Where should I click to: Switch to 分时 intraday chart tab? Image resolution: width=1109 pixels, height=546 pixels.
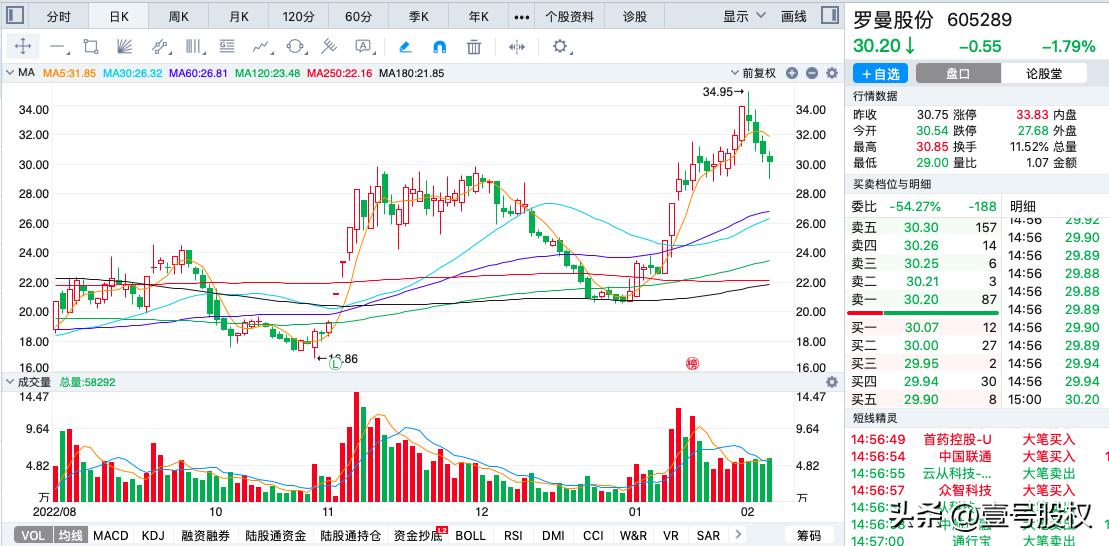click(x=59, y=16)
